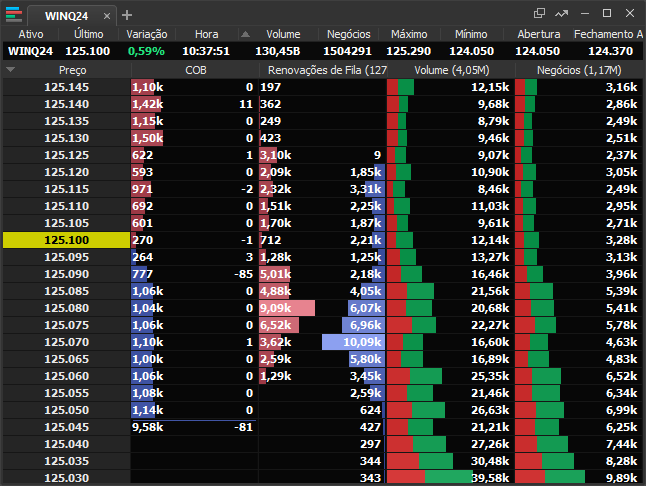The height and width of the screenshot is (486, 646).
Task: Click the 10:37:51 time value
Action: click(x=206, y=51)
